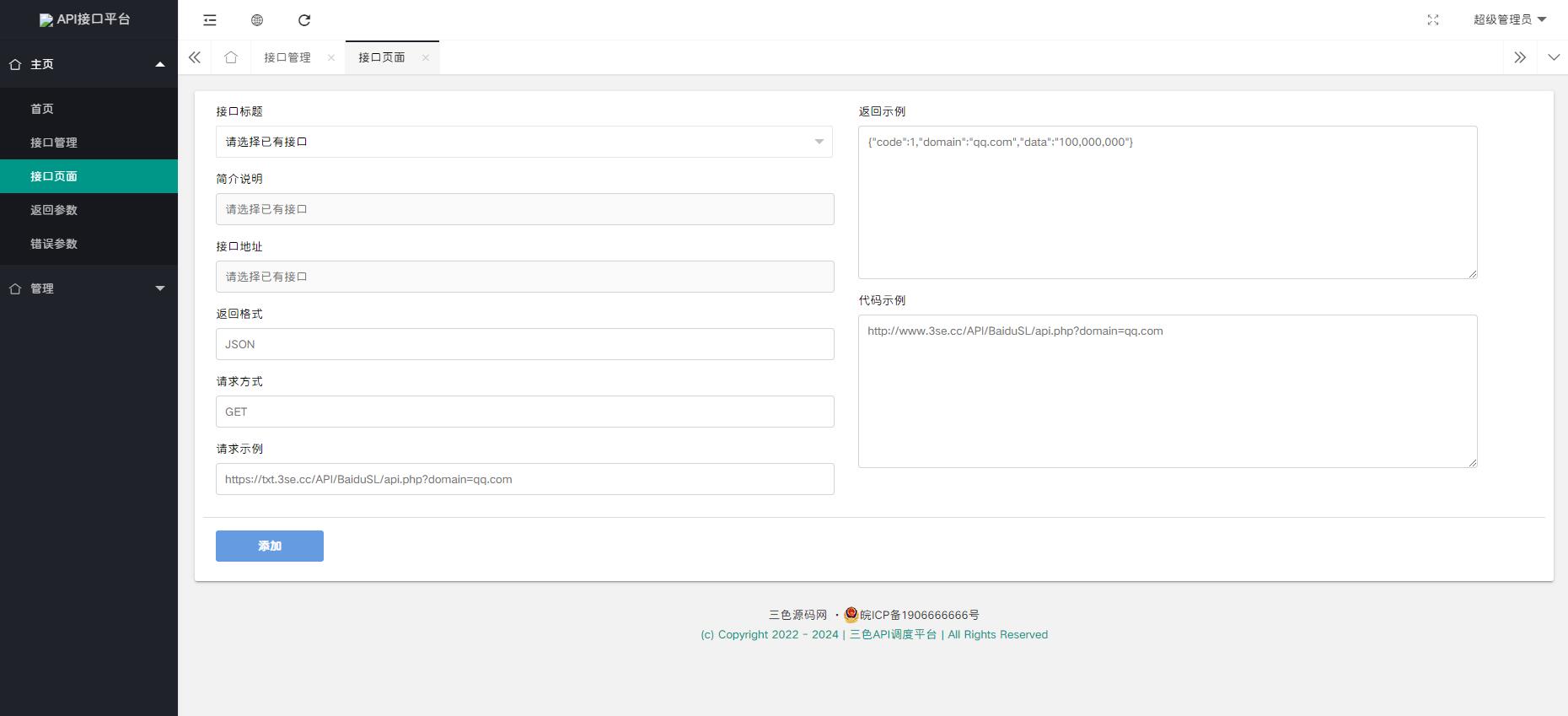Click the 添加 button

(x=270, y=546)
